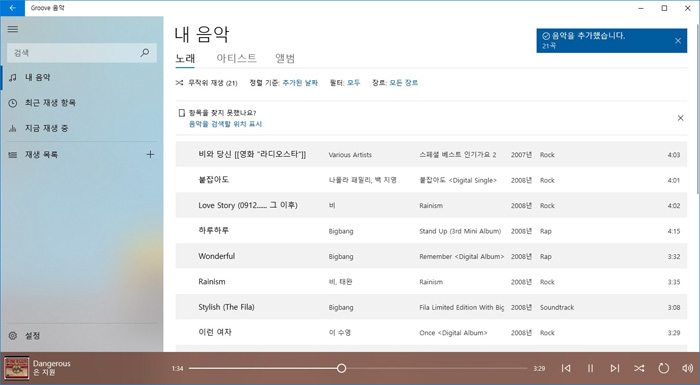
Task: Switch to the 앨범 tab
Action: click(x=285, y=58)
